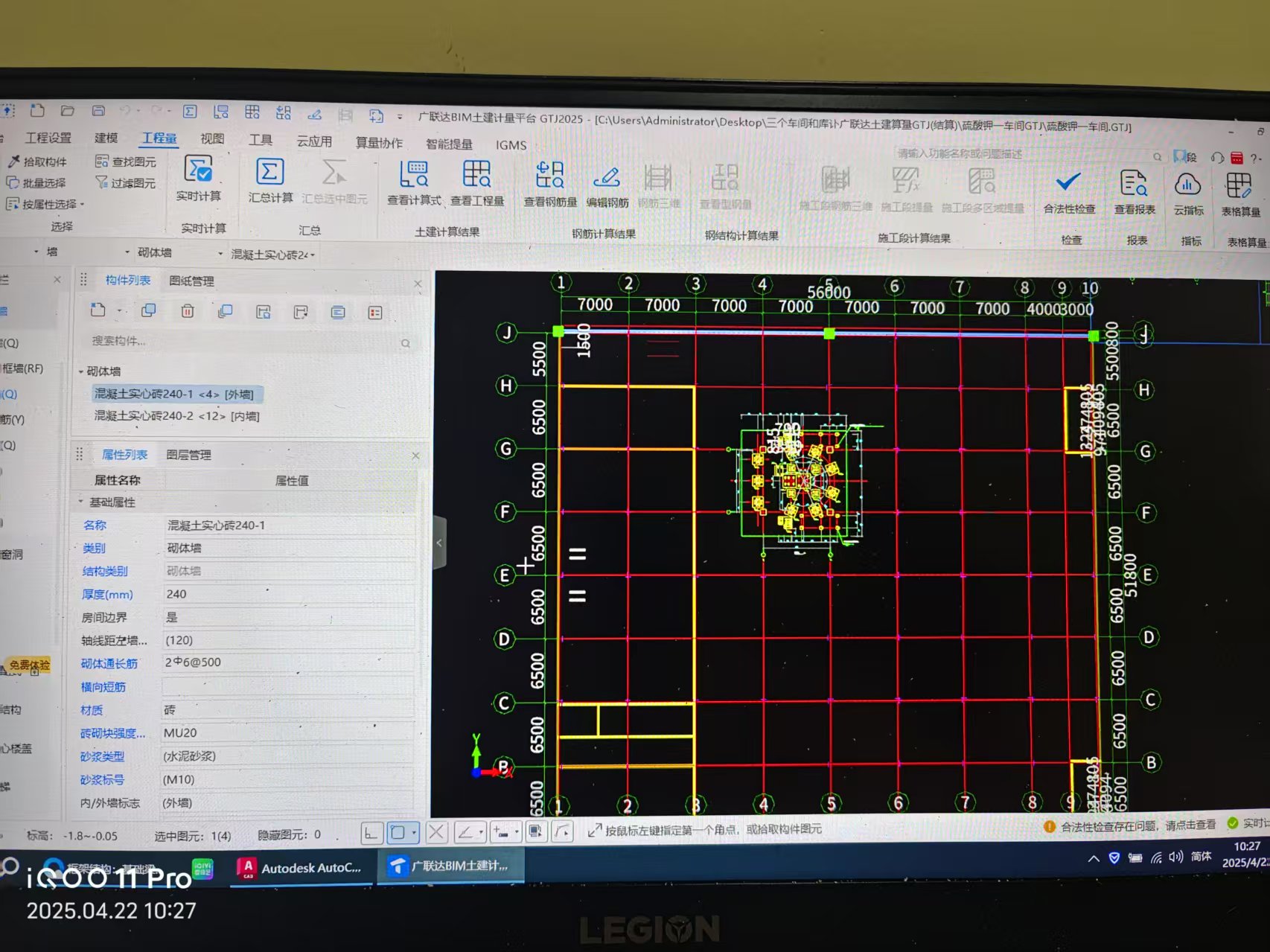Click copy component icon next to new
This screenshot has width=1270, height=952.
click(149, 310)
